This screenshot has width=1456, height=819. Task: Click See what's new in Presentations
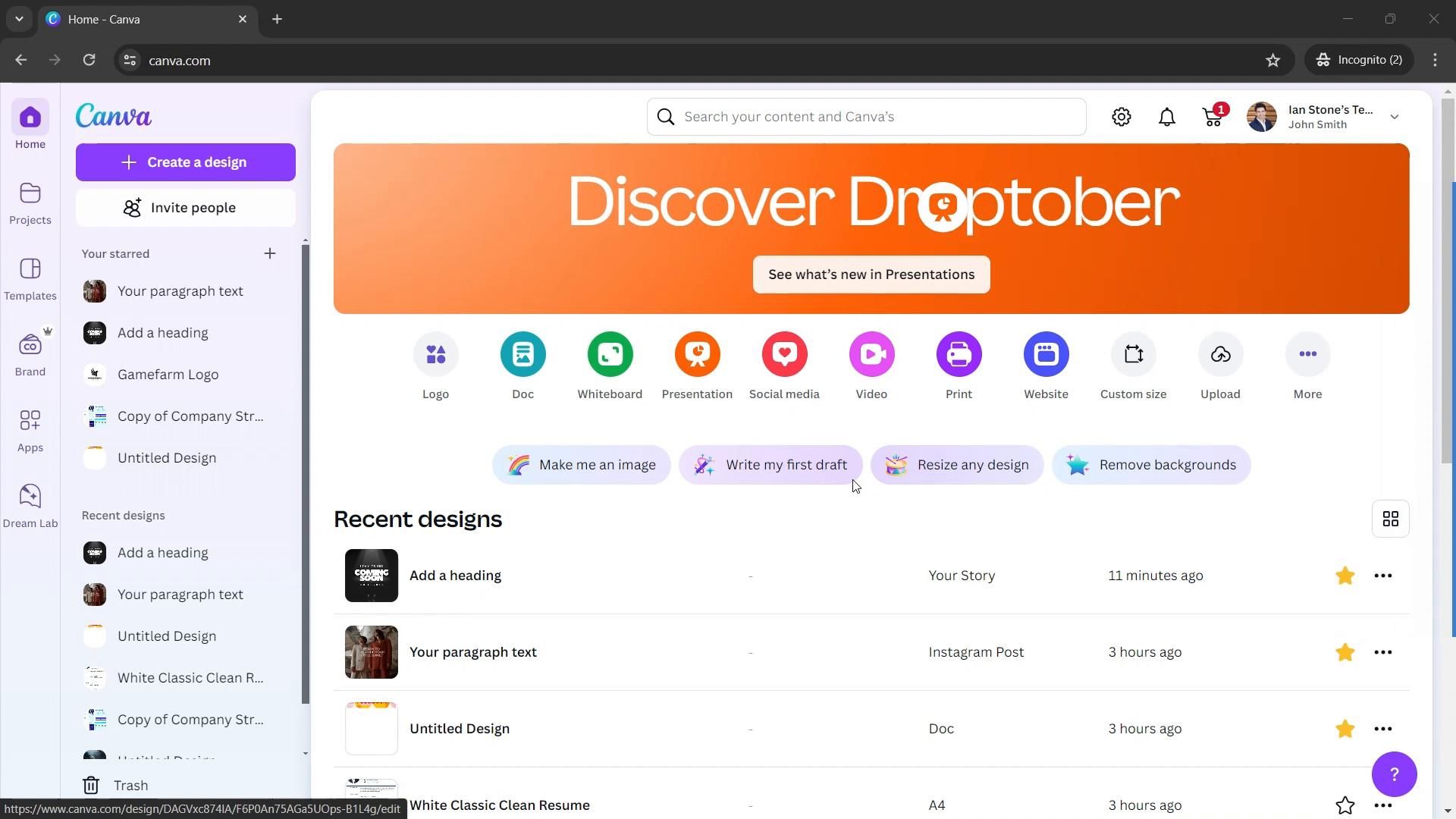[871, 275]
